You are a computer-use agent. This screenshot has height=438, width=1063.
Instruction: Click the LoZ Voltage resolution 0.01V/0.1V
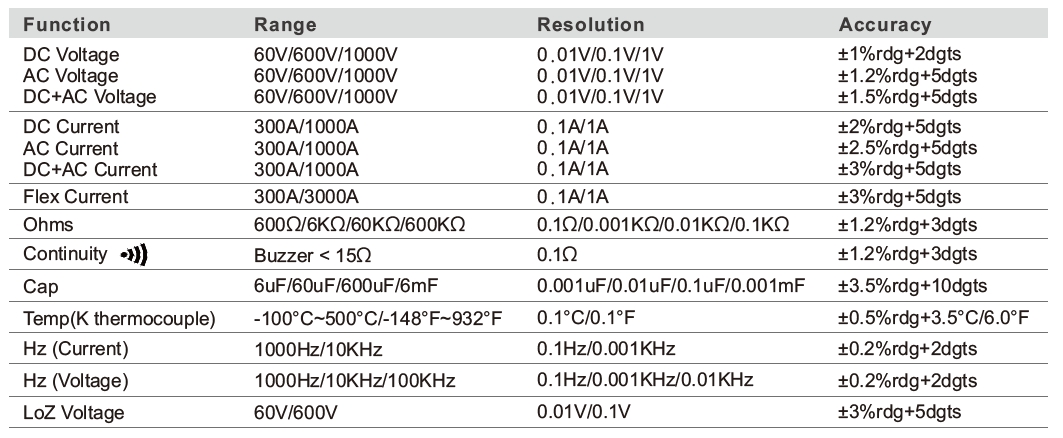(584, 412)
